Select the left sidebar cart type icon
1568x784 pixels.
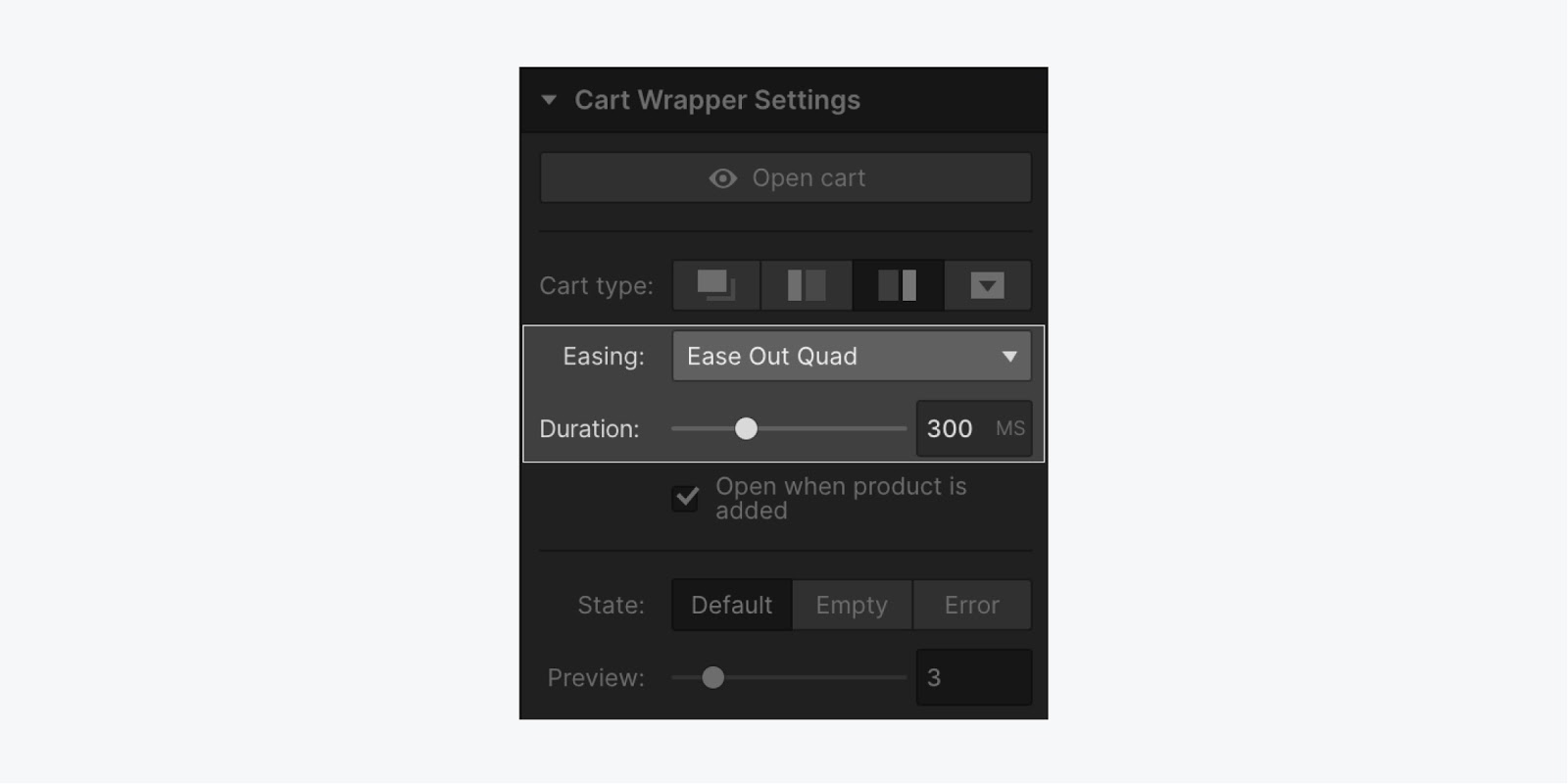tap(807, 285)
